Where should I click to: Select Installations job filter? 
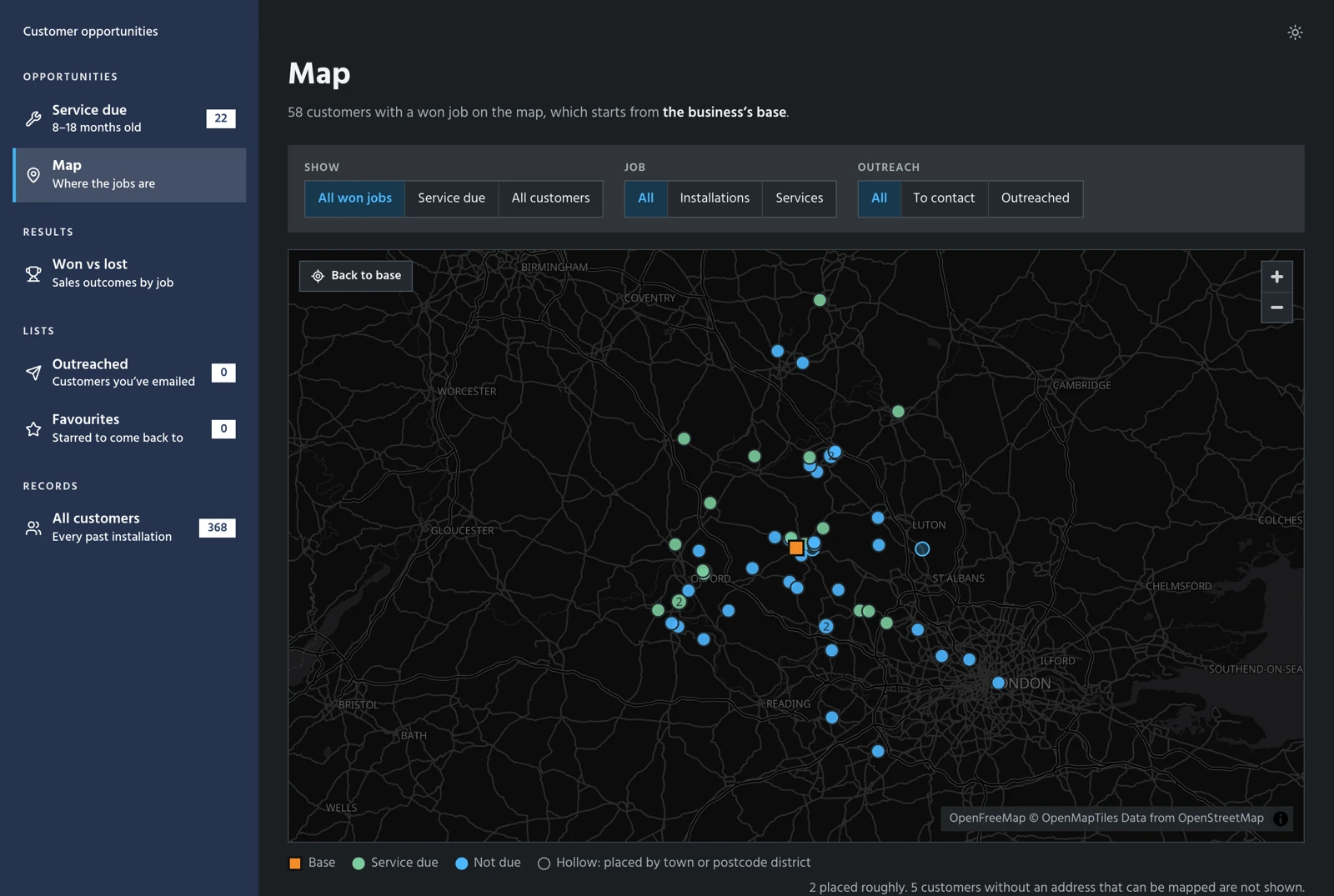point(715,198)
